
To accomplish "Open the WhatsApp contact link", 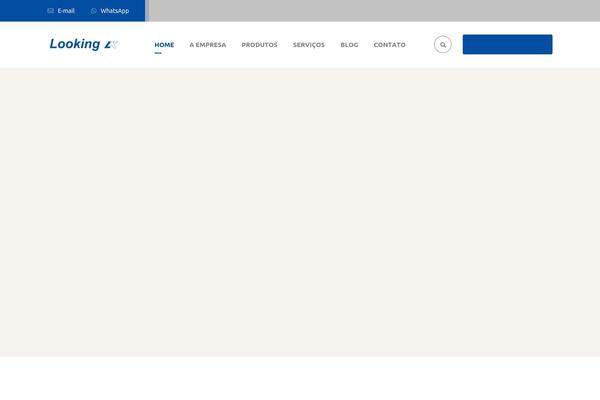I will 110,11.
